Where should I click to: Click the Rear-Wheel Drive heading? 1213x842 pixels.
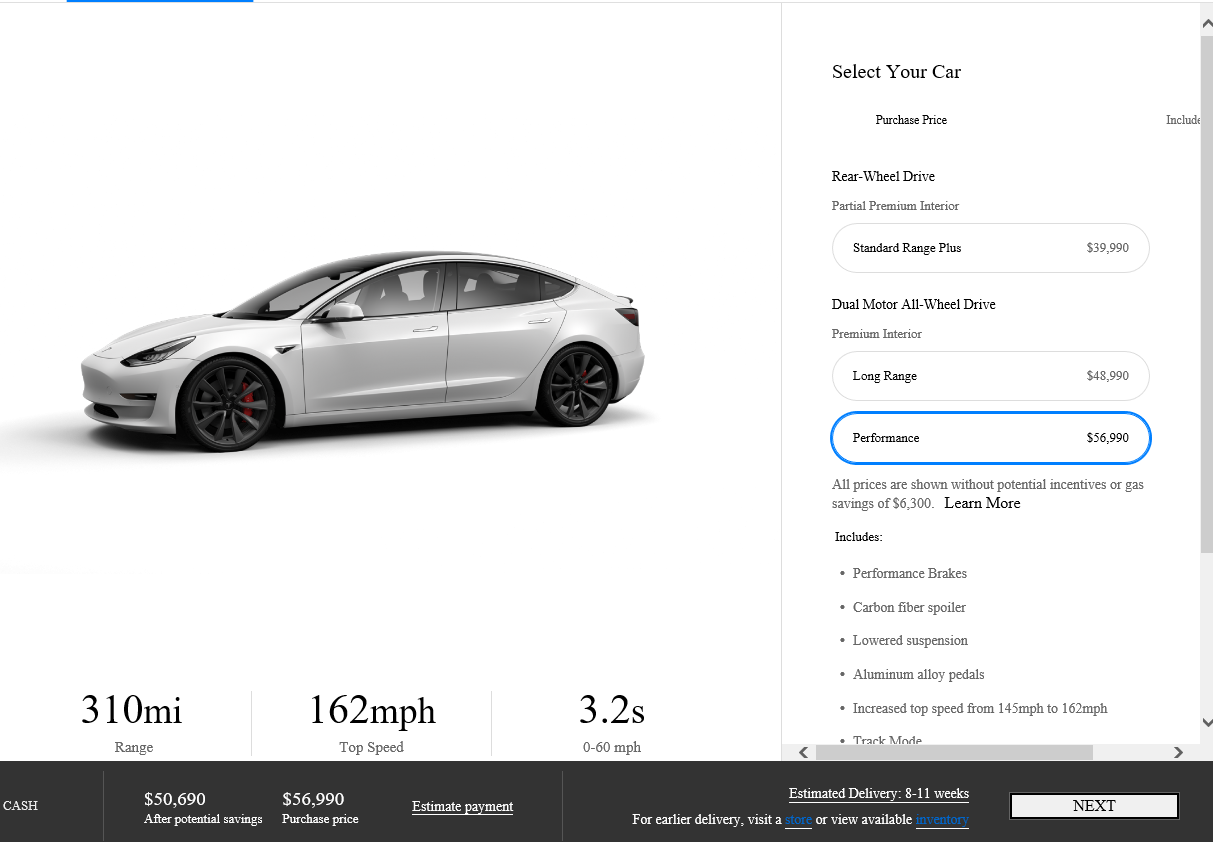[x=883, y=177]
